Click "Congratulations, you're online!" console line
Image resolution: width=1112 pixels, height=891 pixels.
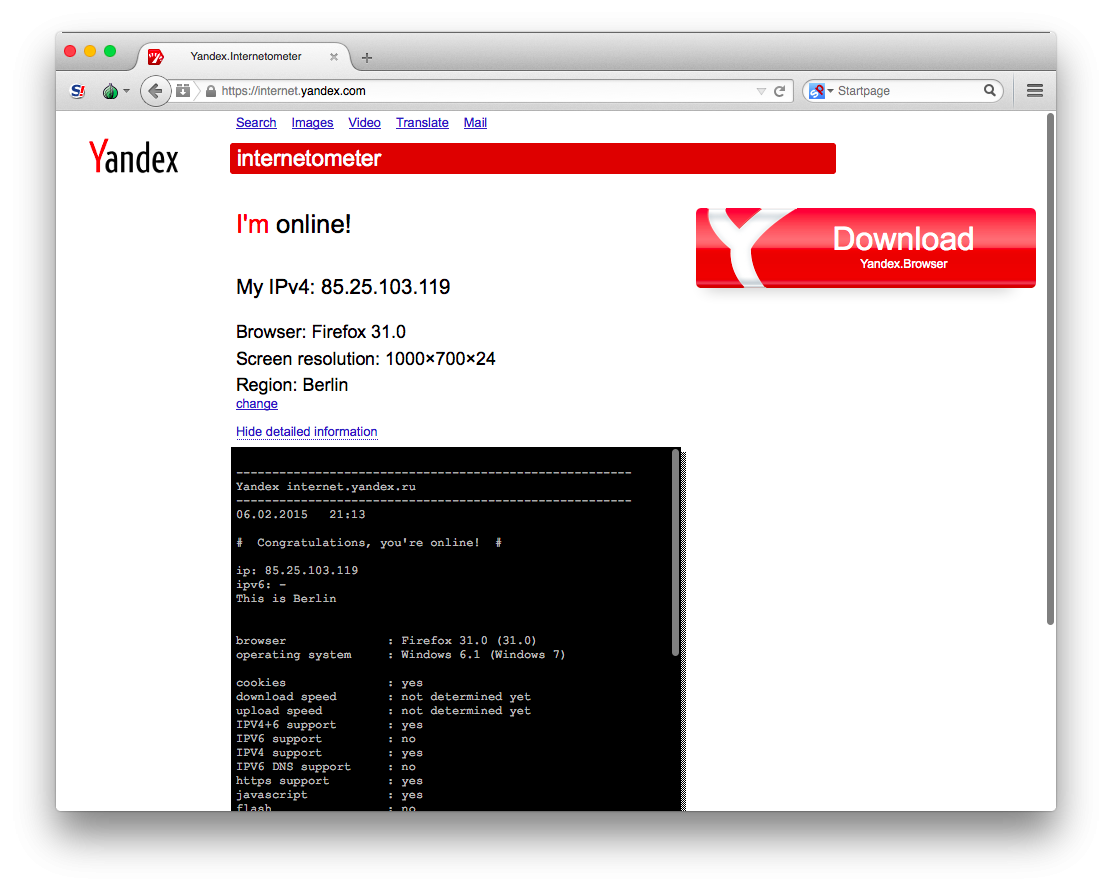tap(369, 543)
